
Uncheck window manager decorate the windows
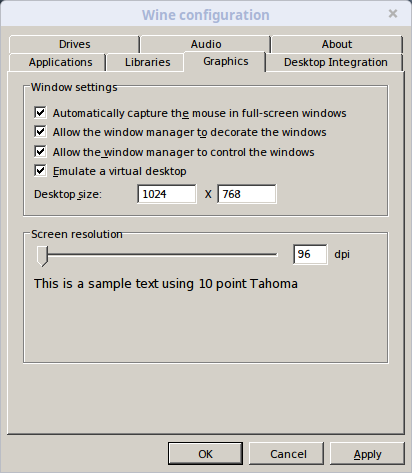(40, 132)
